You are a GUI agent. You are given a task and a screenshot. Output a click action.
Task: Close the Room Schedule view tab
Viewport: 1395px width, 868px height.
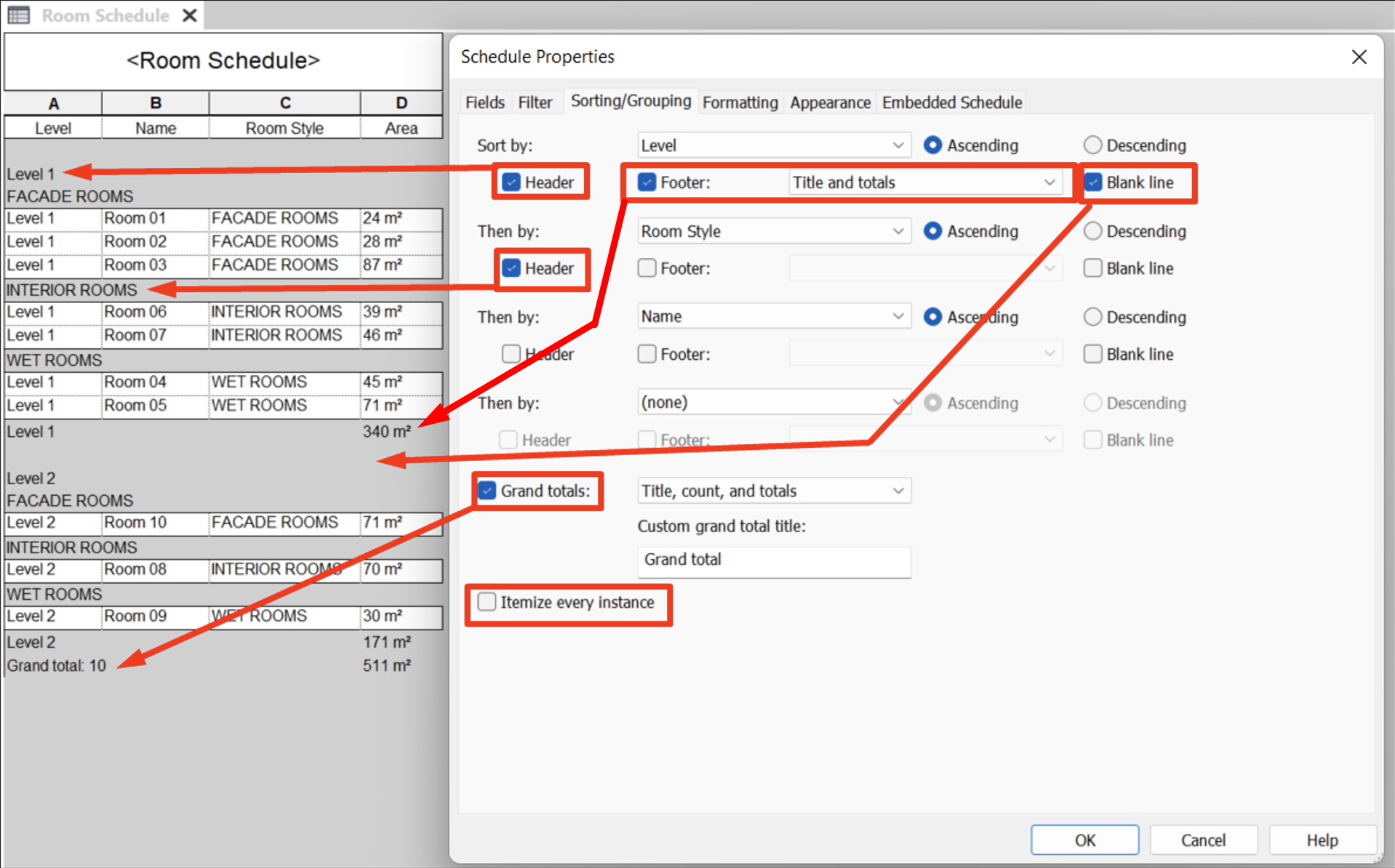(190, 15)
